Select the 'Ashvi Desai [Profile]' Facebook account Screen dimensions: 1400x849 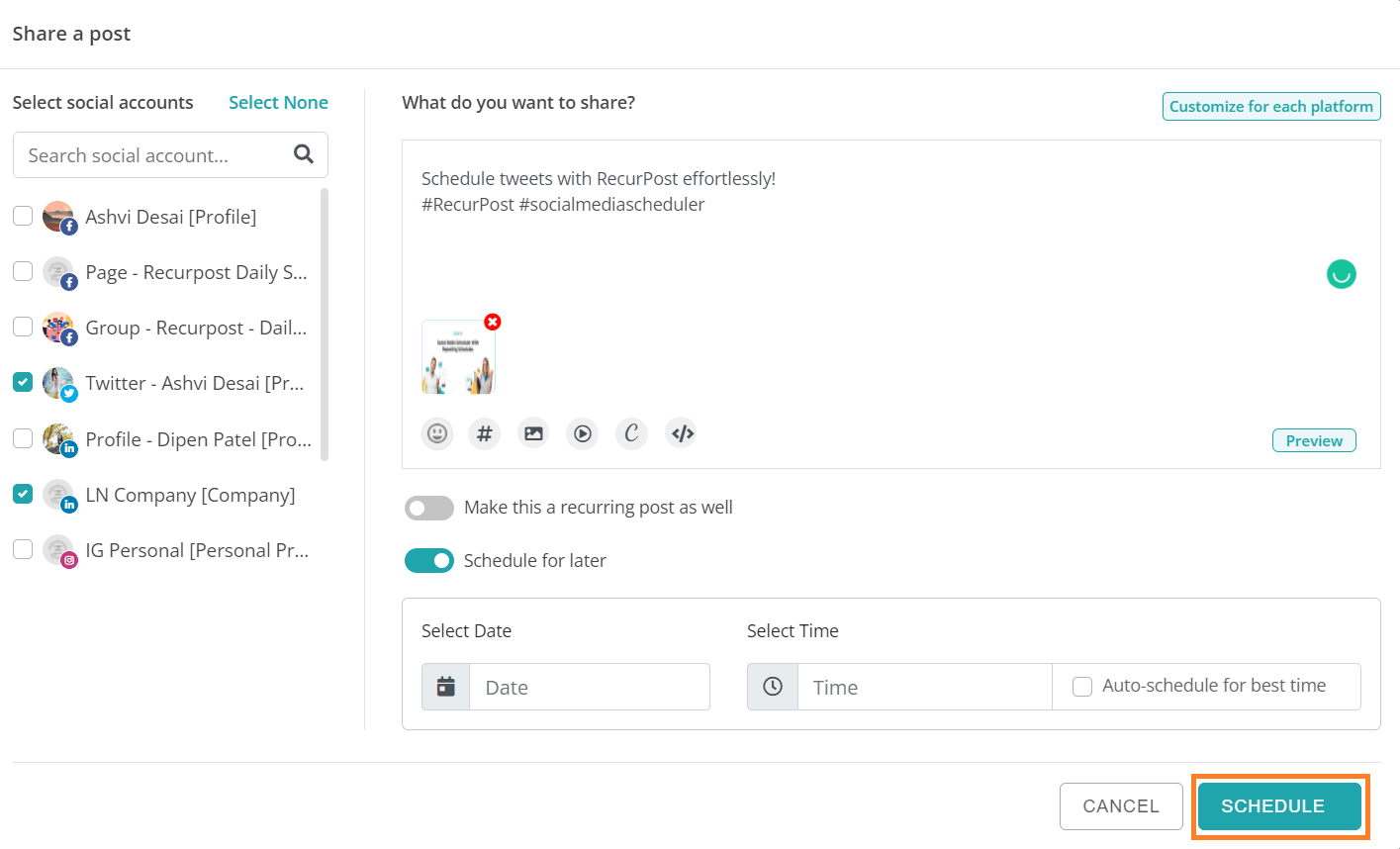[22, 215]
